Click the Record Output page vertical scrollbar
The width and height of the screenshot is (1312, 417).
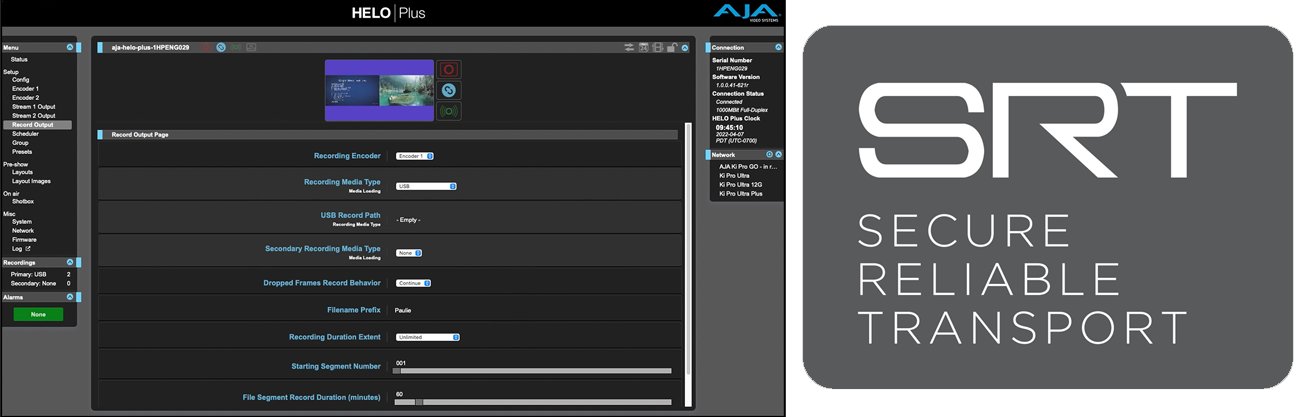click(688, 264)
